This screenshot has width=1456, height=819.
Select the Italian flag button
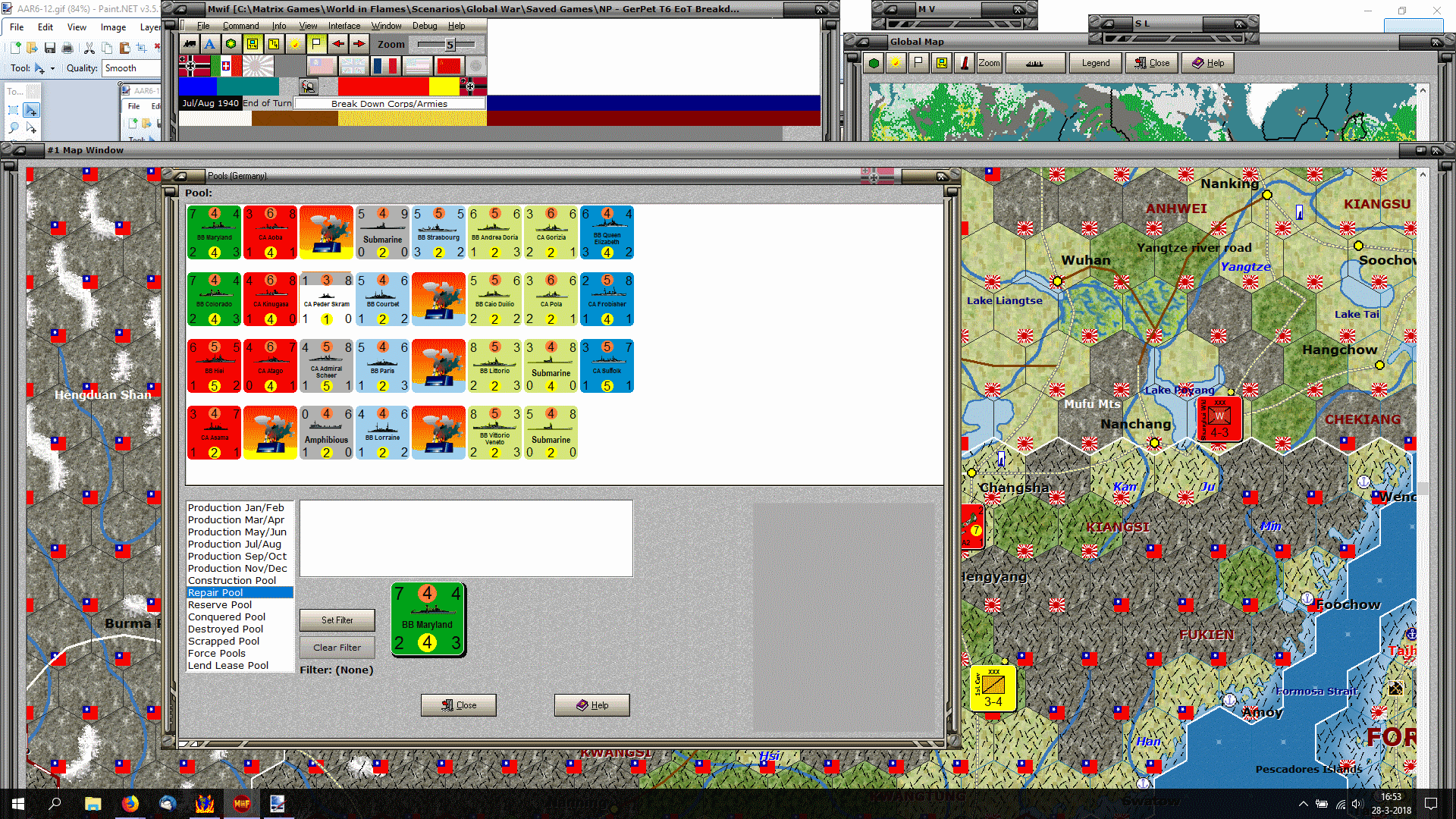coord(226,67)
